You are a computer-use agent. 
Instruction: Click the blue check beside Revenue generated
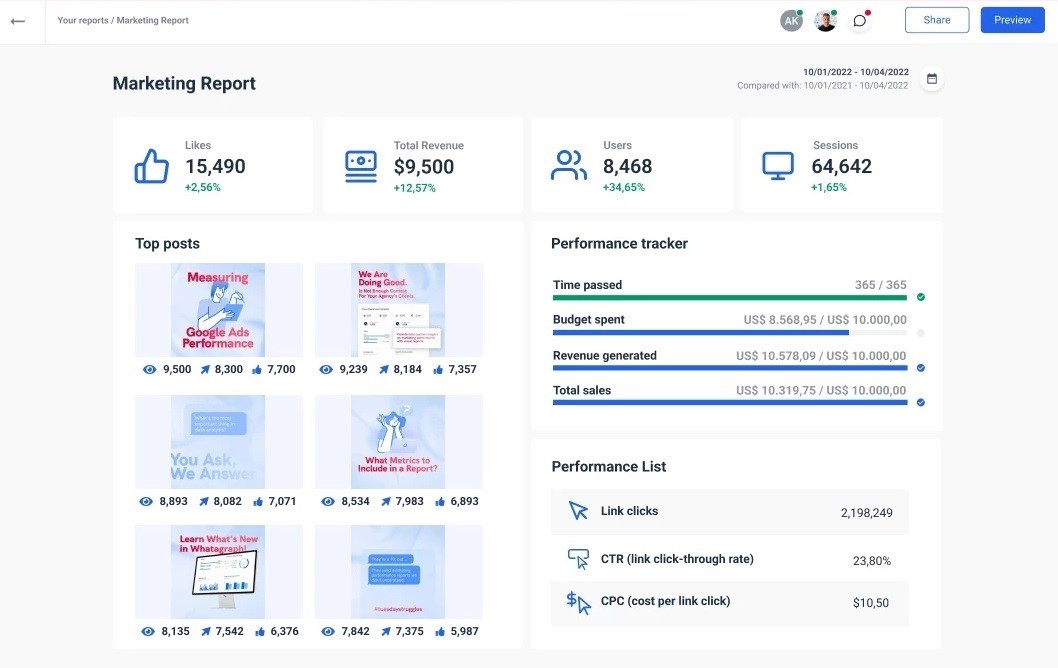pyautogui.click(x=921, y=368)
